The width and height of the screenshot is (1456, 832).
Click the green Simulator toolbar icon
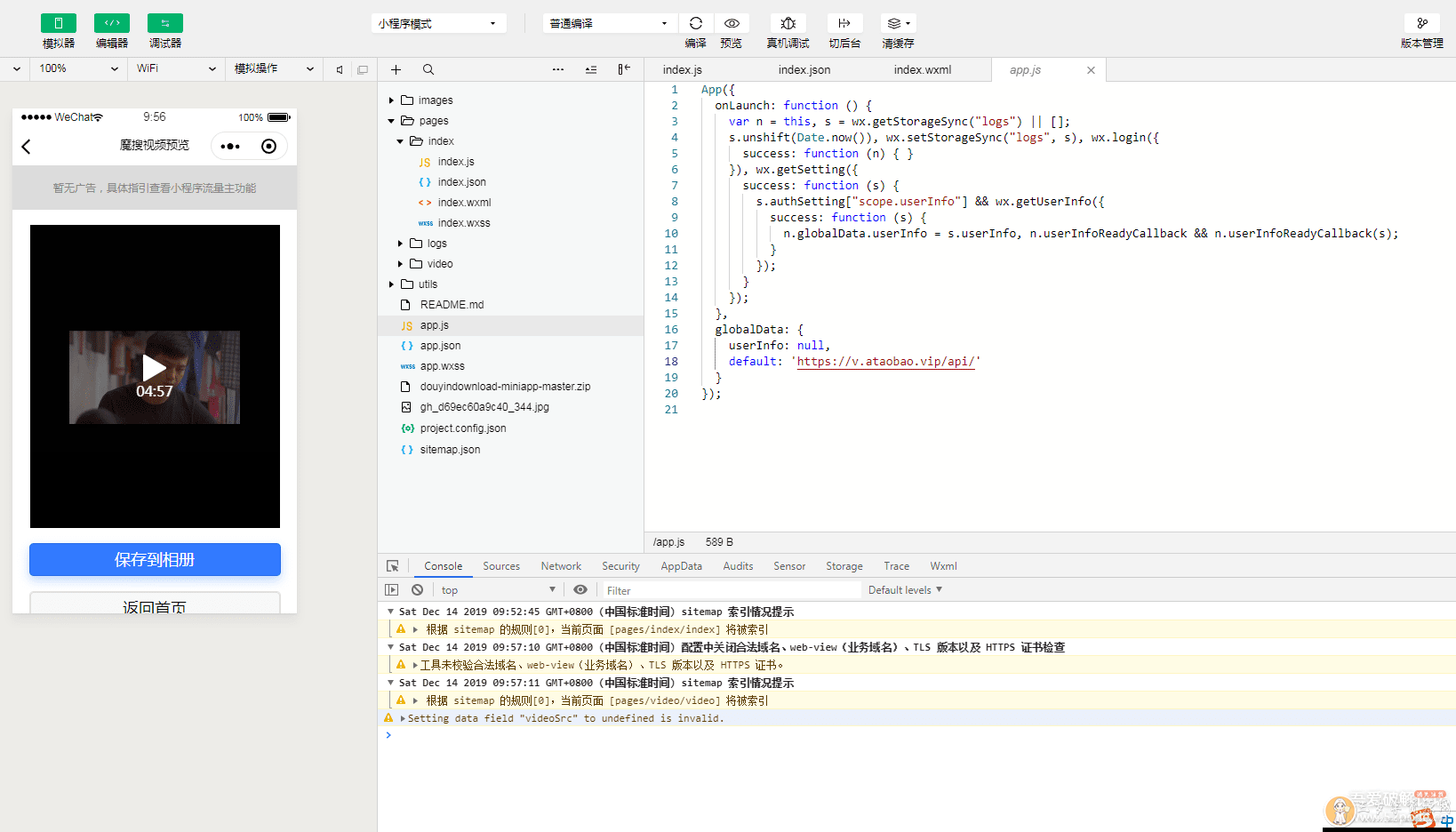click(x=59, y=23)
